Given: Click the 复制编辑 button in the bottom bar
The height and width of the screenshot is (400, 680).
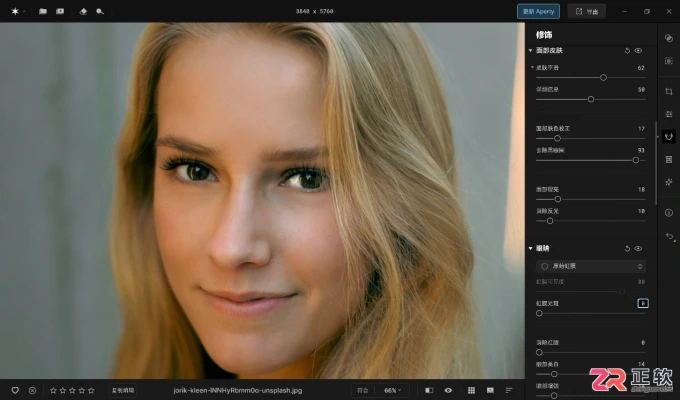Looking at the screenshot, I should pos(123,390).
